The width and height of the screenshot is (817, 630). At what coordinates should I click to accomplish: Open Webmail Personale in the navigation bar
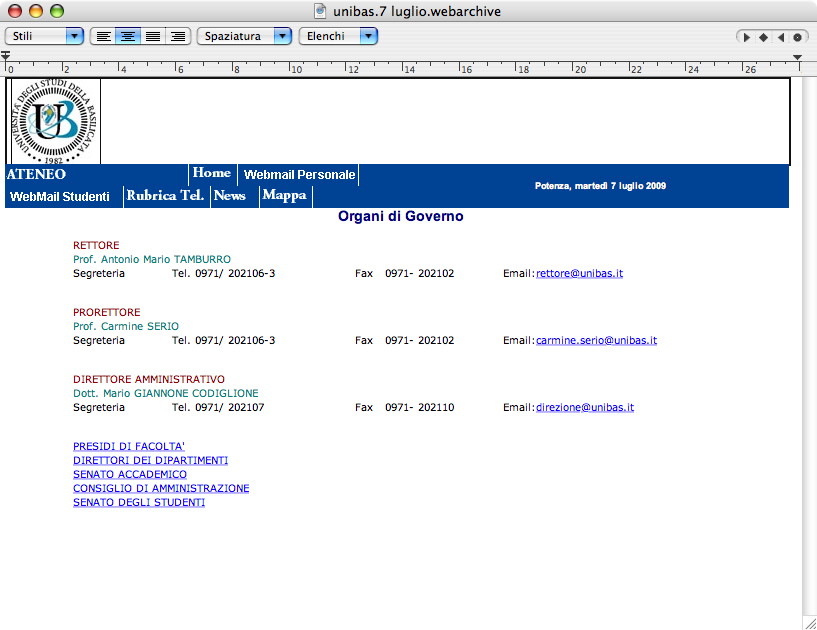pyautogui.click(x=299, y=174)
